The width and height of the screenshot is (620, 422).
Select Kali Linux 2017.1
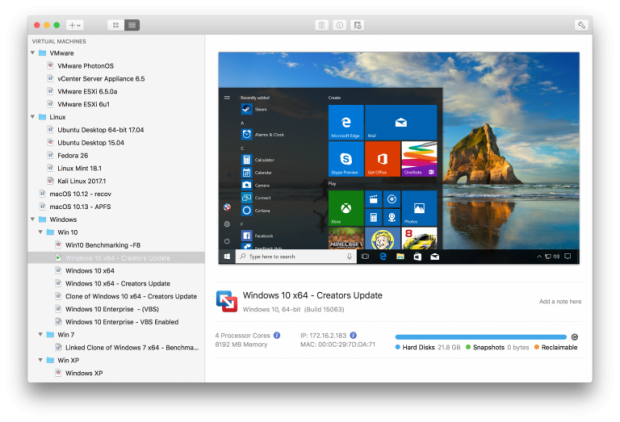pyautogui.click(x=81, y=181)
